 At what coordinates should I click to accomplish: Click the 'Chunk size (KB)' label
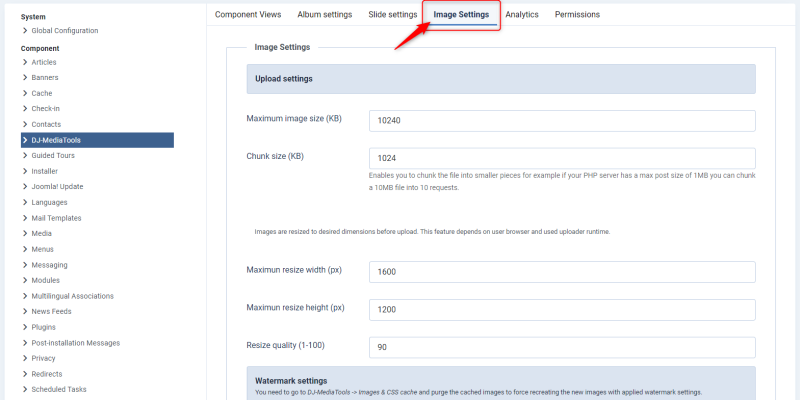coord(275,157)
